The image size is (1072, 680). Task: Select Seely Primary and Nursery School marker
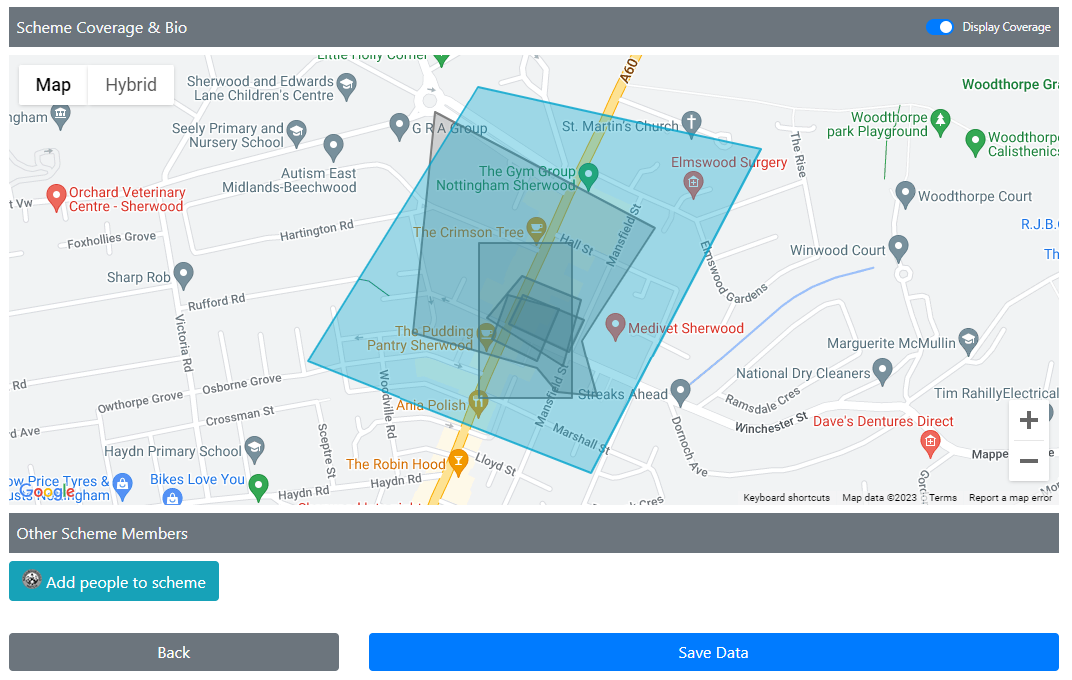pyautogui.click(x=296, y=133)
